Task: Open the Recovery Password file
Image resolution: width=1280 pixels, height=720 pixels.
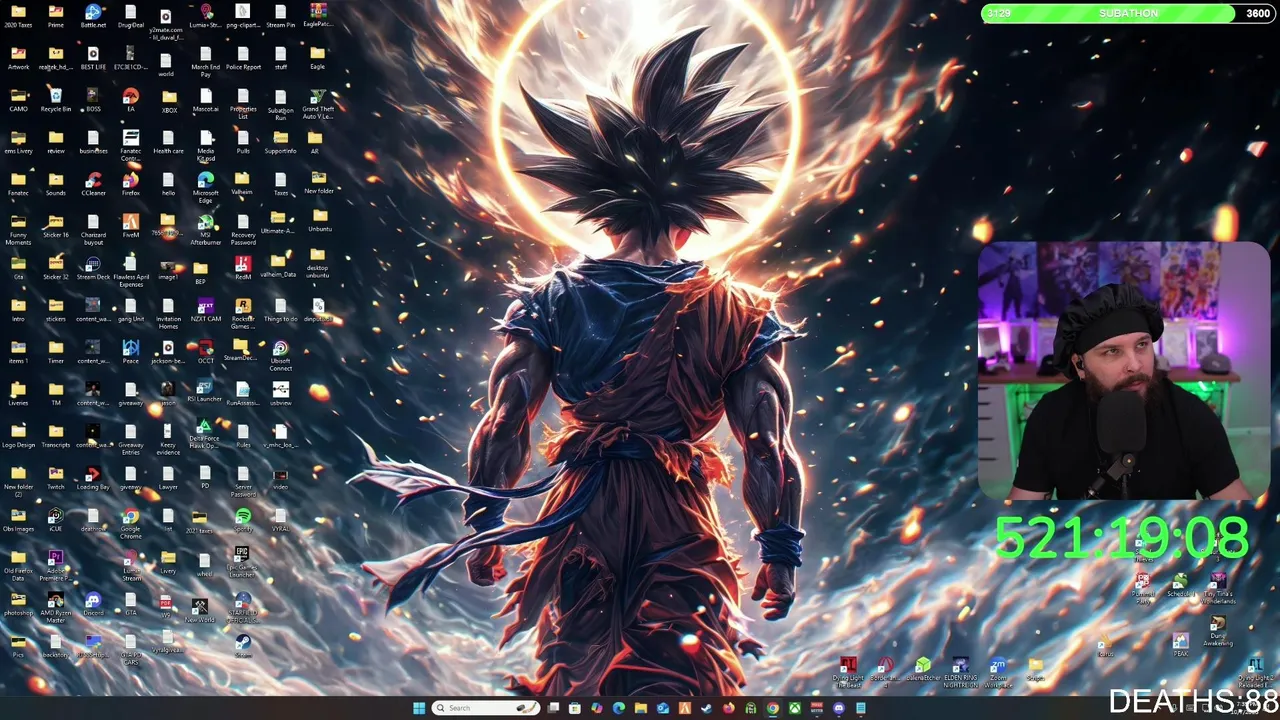Action: (243, 229)
